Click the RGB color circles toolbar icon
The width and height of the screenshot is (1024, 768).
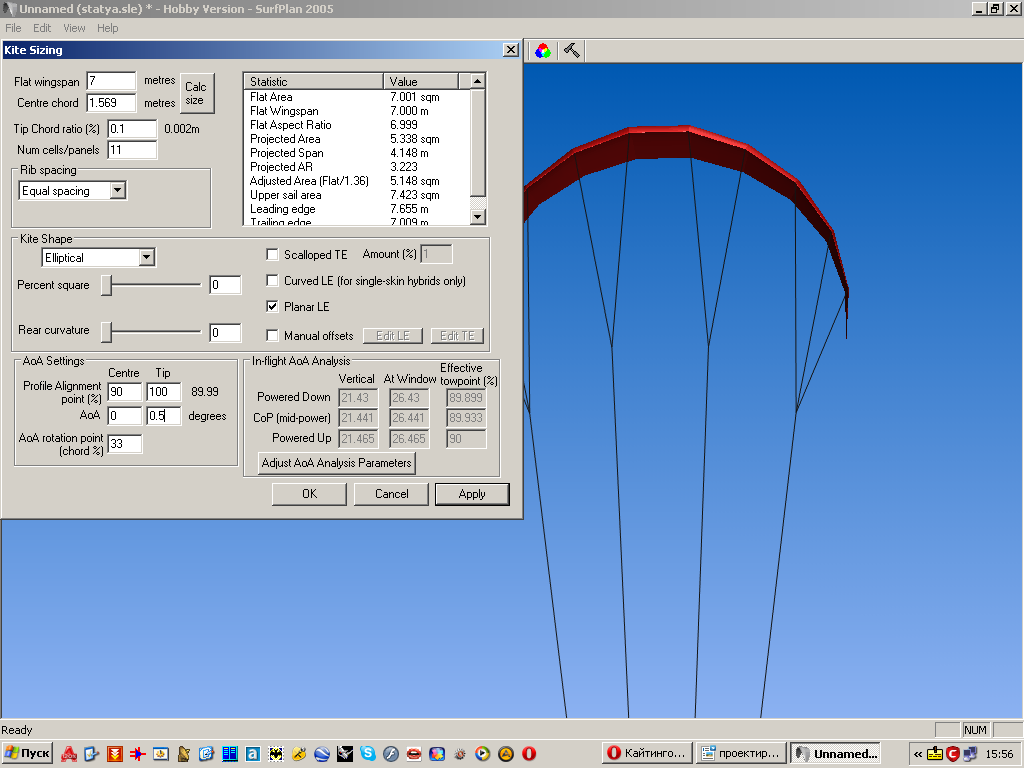tap(542, 50)
